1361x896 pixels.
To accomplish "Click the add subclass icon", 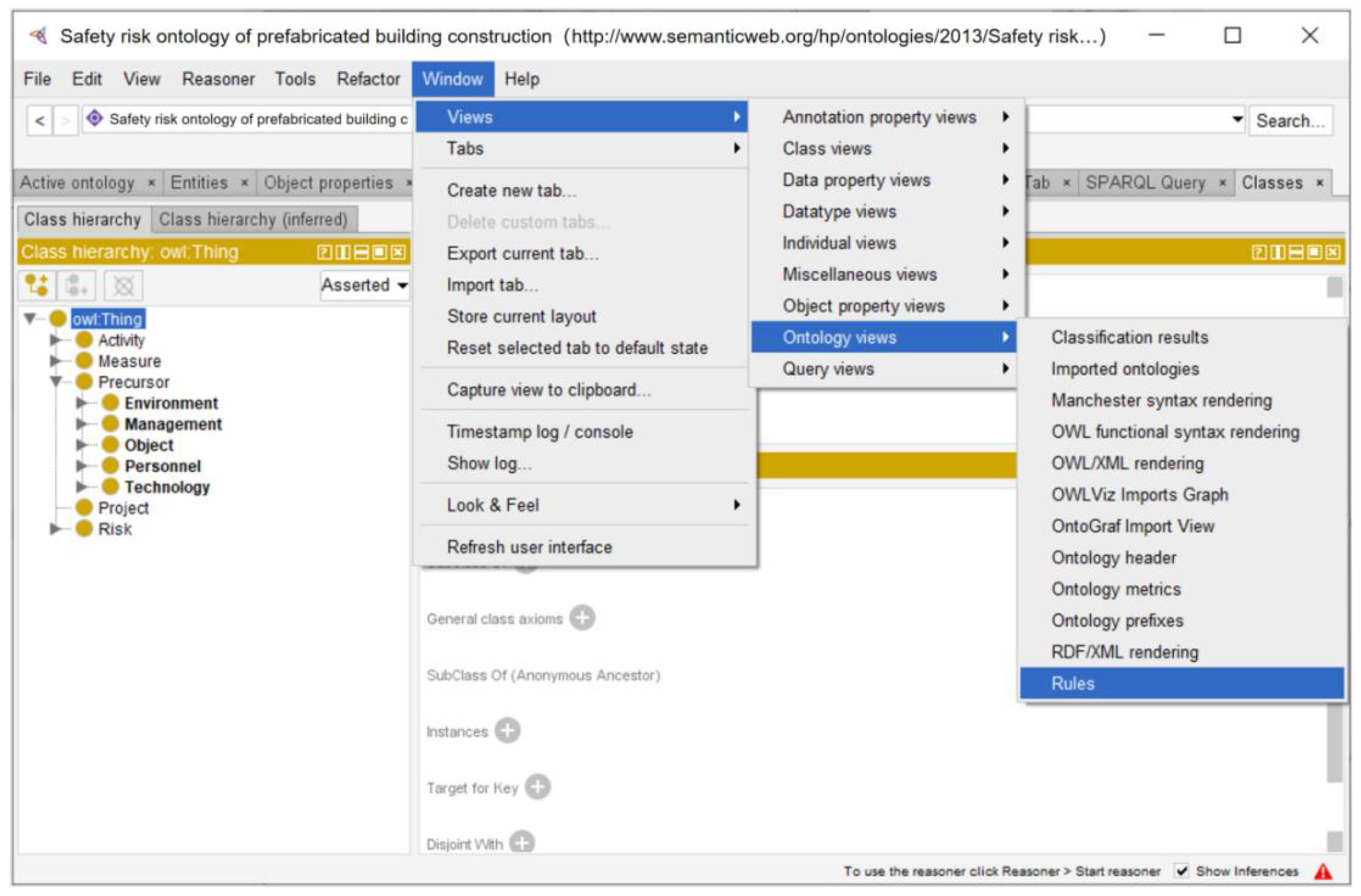I will (37, 285).
